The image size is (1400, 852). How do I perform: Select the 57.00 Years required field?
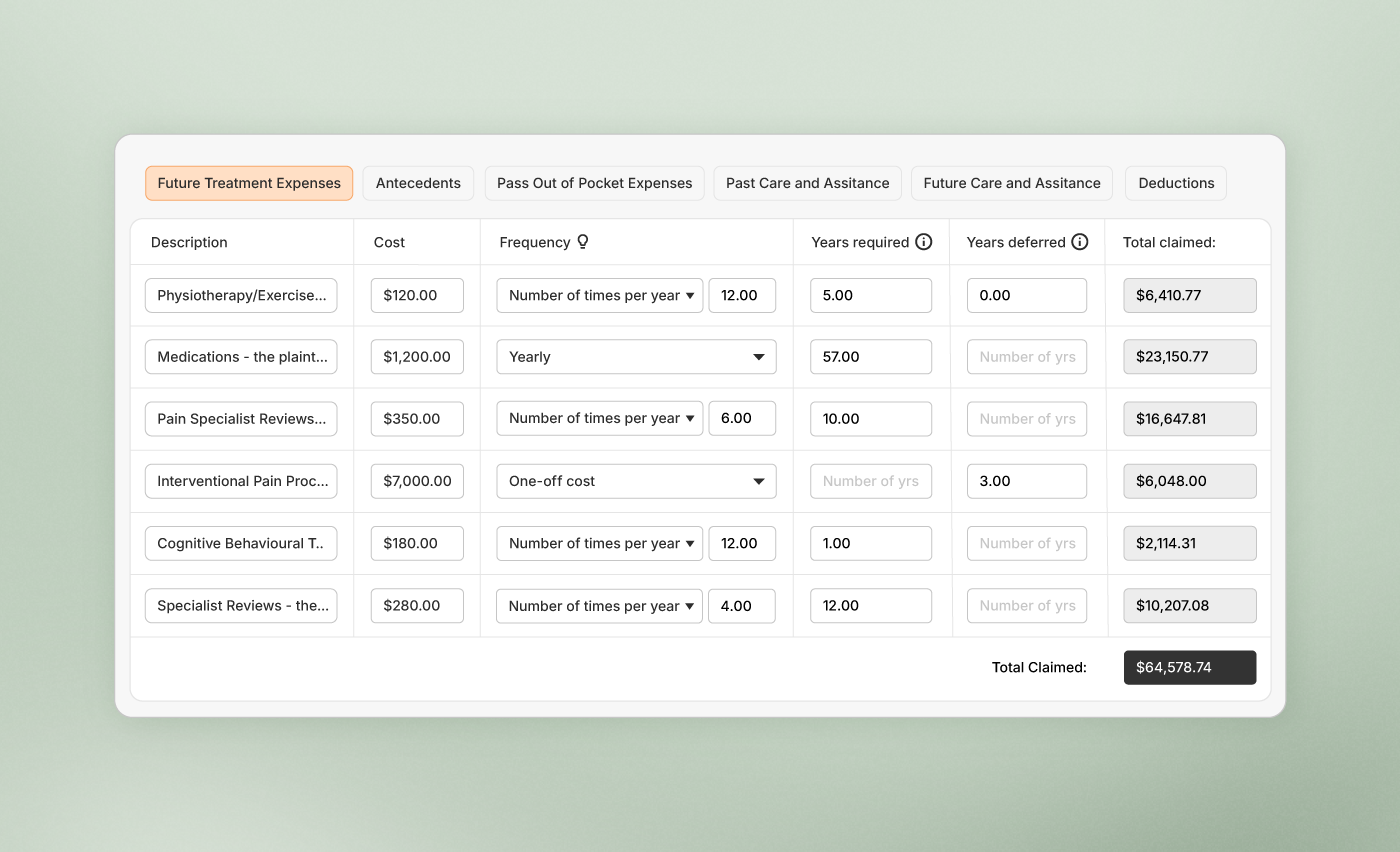coord(870,356)
